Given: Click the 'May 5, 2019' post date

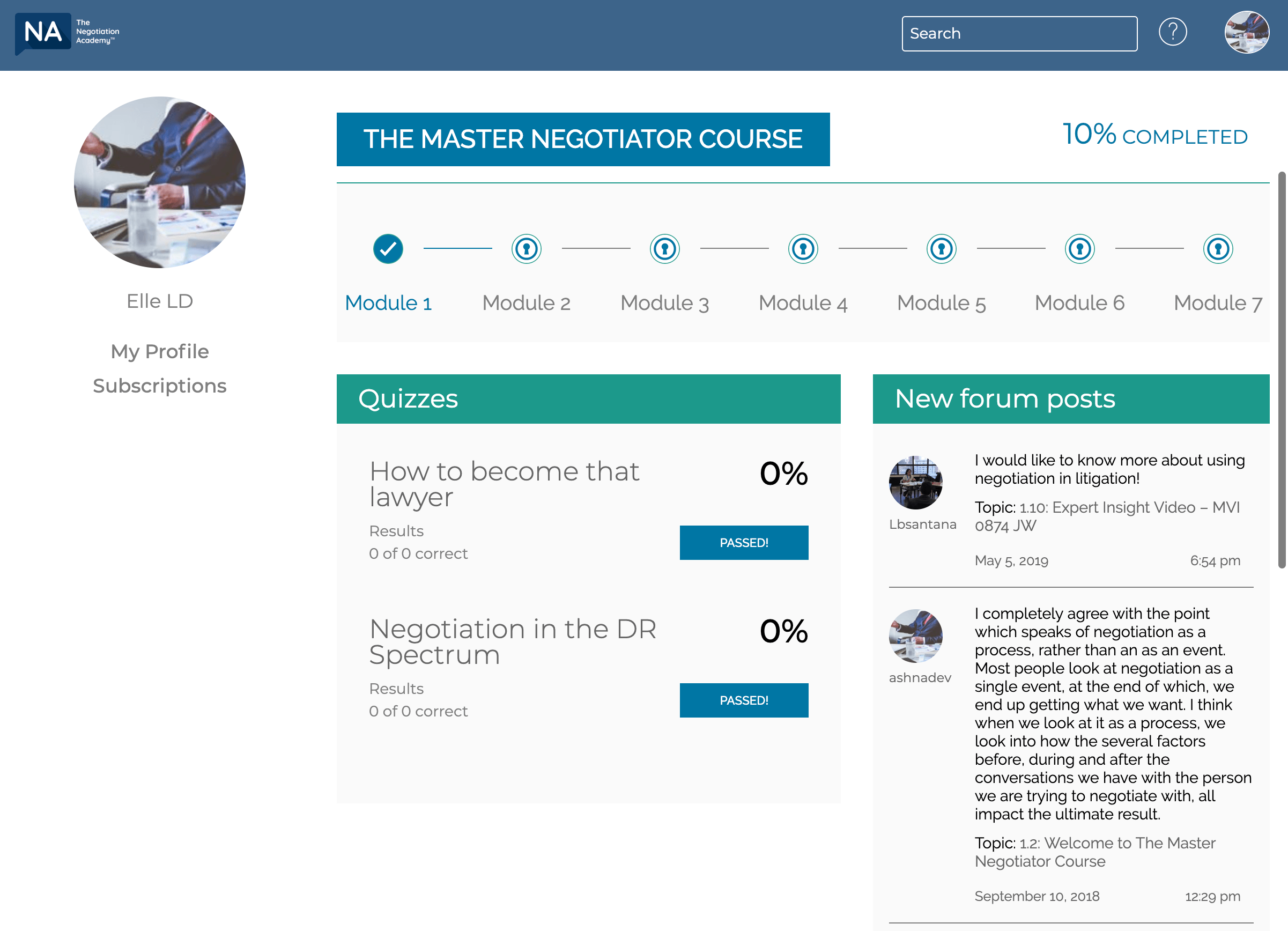Looking at the screenshot, I should click(x=1011, y=560).
